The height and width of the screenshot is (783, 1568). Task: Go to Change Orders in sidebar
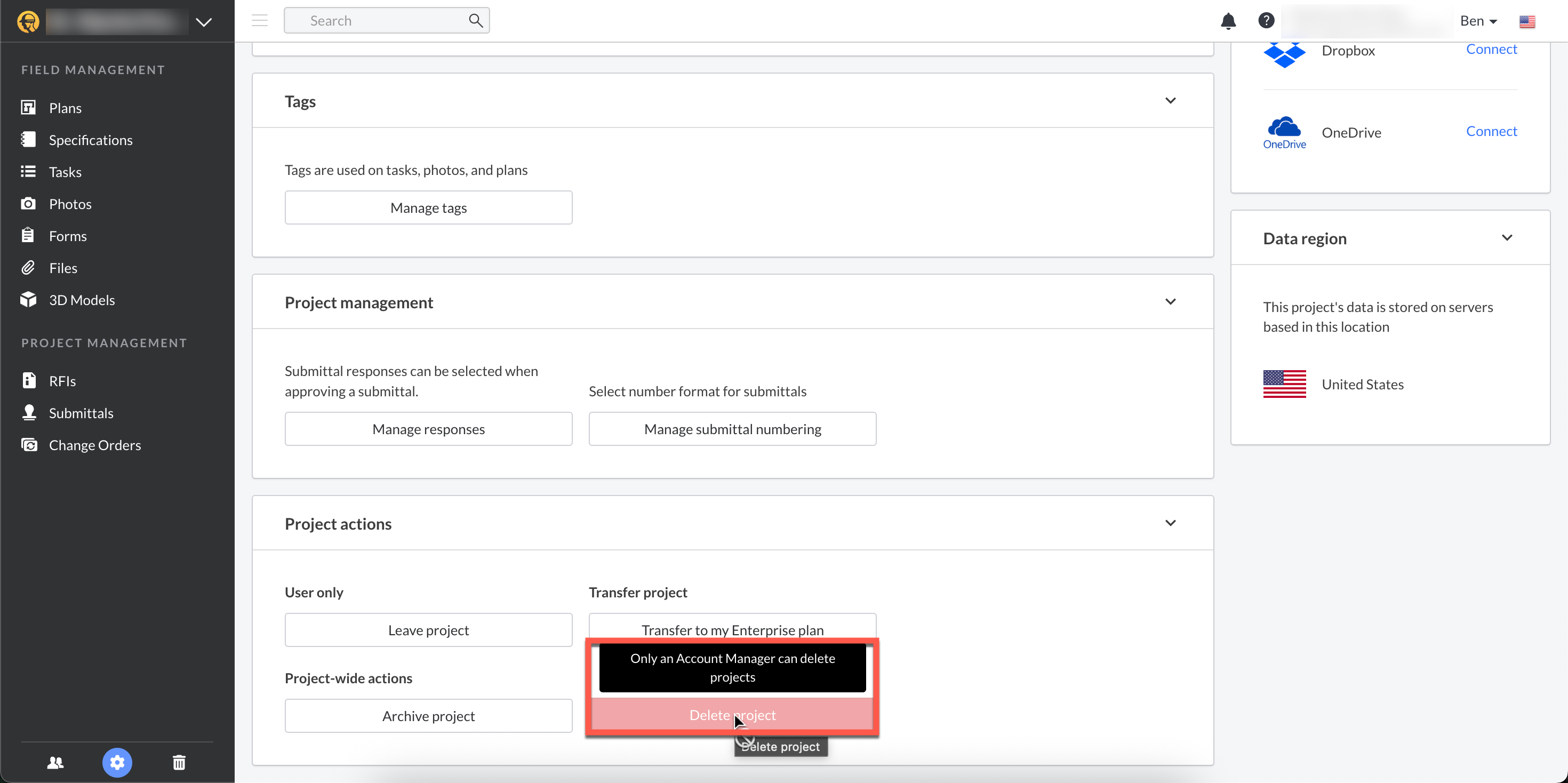[94, 445]
